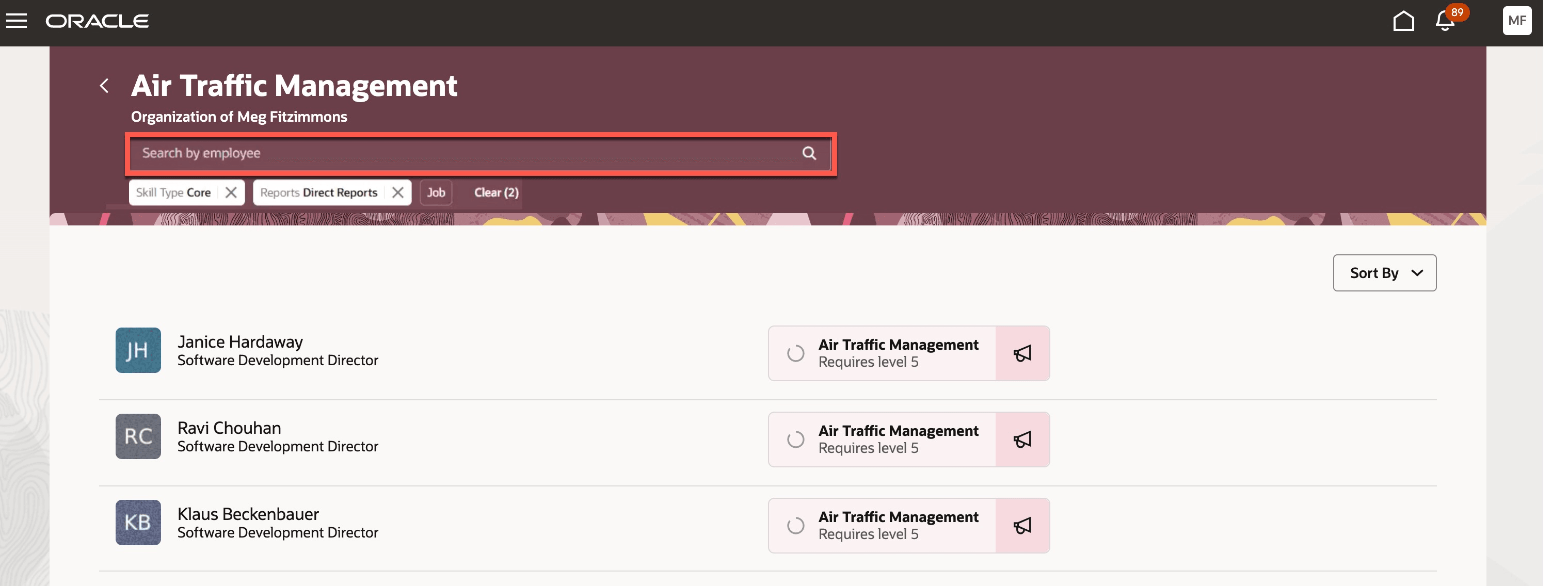Viewport: 1568px width, 586px height.
Task: Click the endorse megaphone on Janice Hardaway's skill
Action: pos(1022,353)
